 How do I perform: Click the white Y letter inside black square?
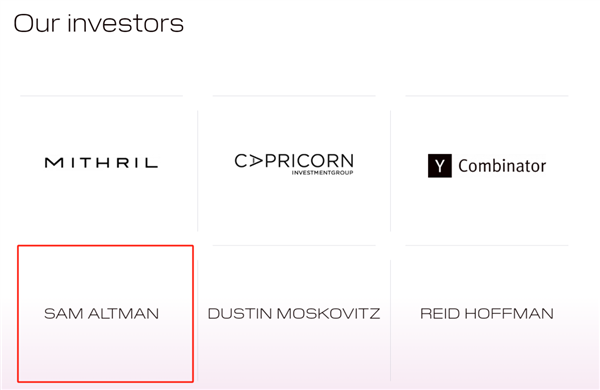(x=440, y=166)
